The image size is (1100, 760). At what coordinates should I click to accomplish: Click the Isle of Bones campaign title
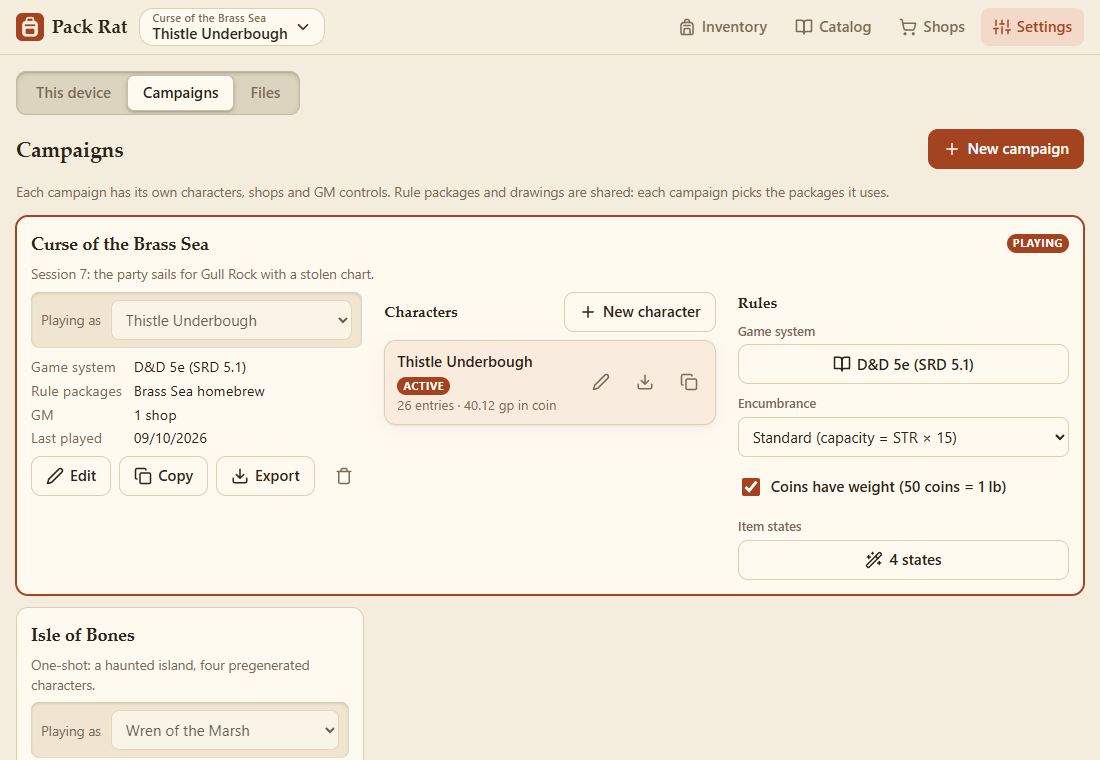pos(83,635)
